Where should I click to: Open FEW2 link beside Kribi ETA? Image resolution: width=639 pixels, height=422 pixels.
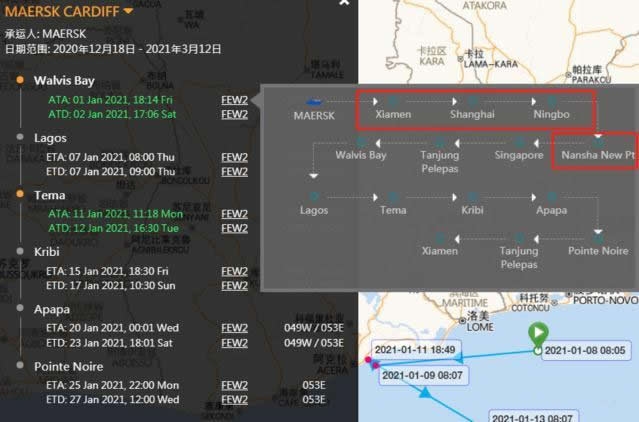(234, 271)
